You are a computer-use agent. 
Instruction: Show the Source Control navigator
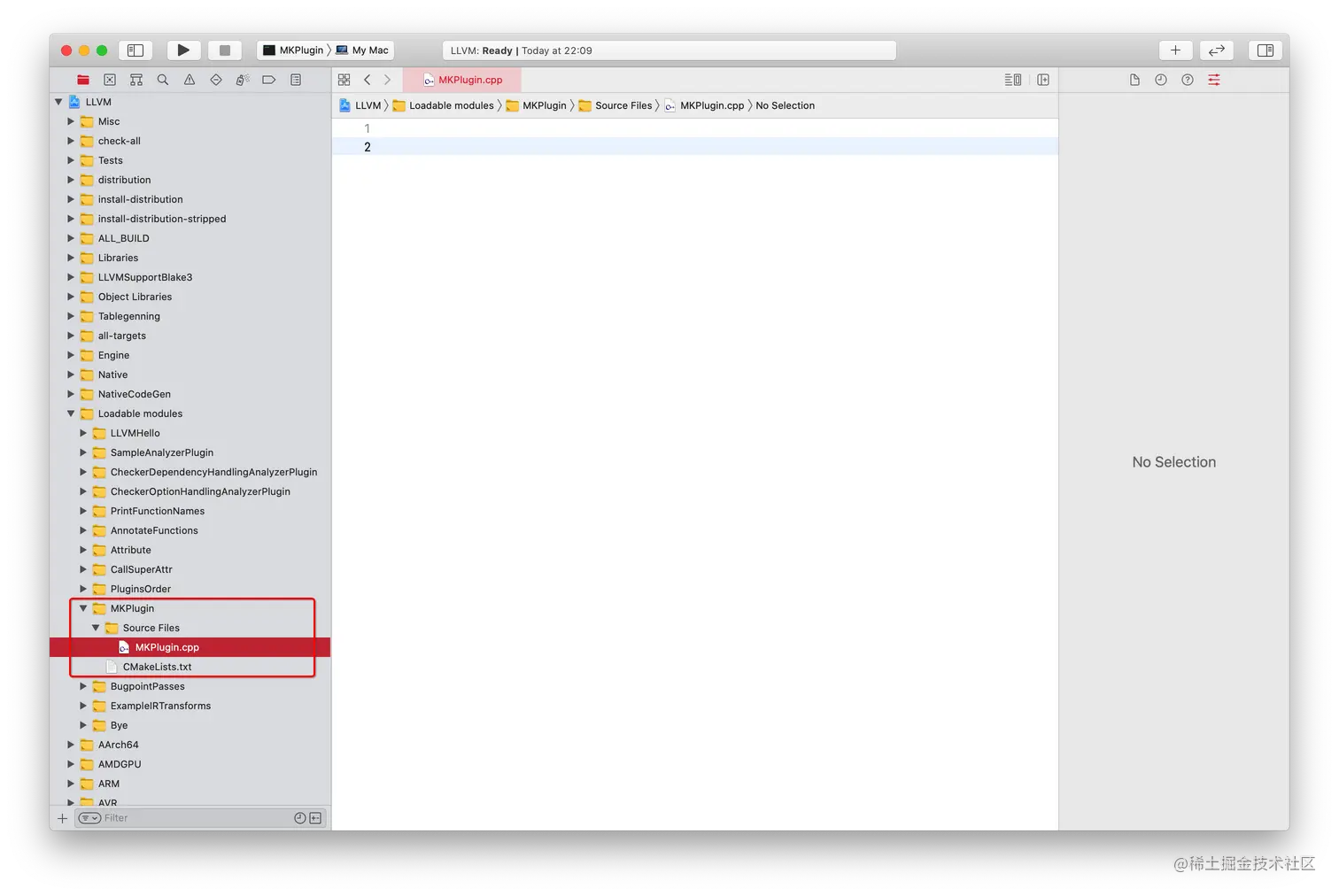point(110,80)
